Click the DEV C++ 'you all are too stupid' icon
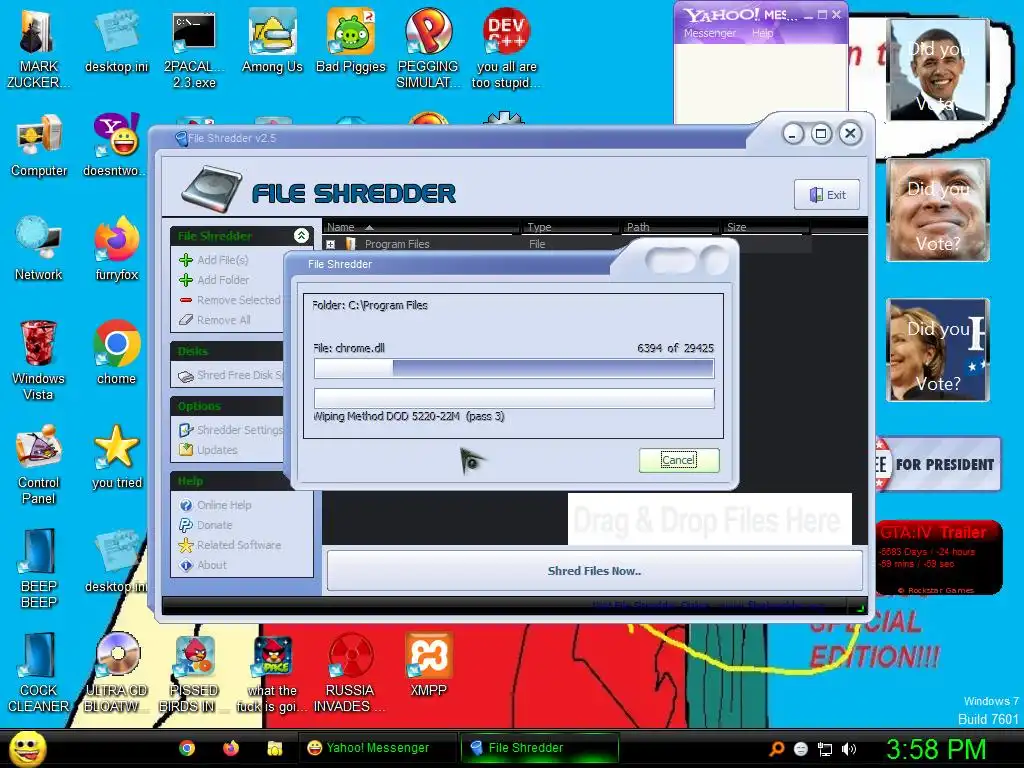Screen dimensions: 1024x768 (507, 49)
